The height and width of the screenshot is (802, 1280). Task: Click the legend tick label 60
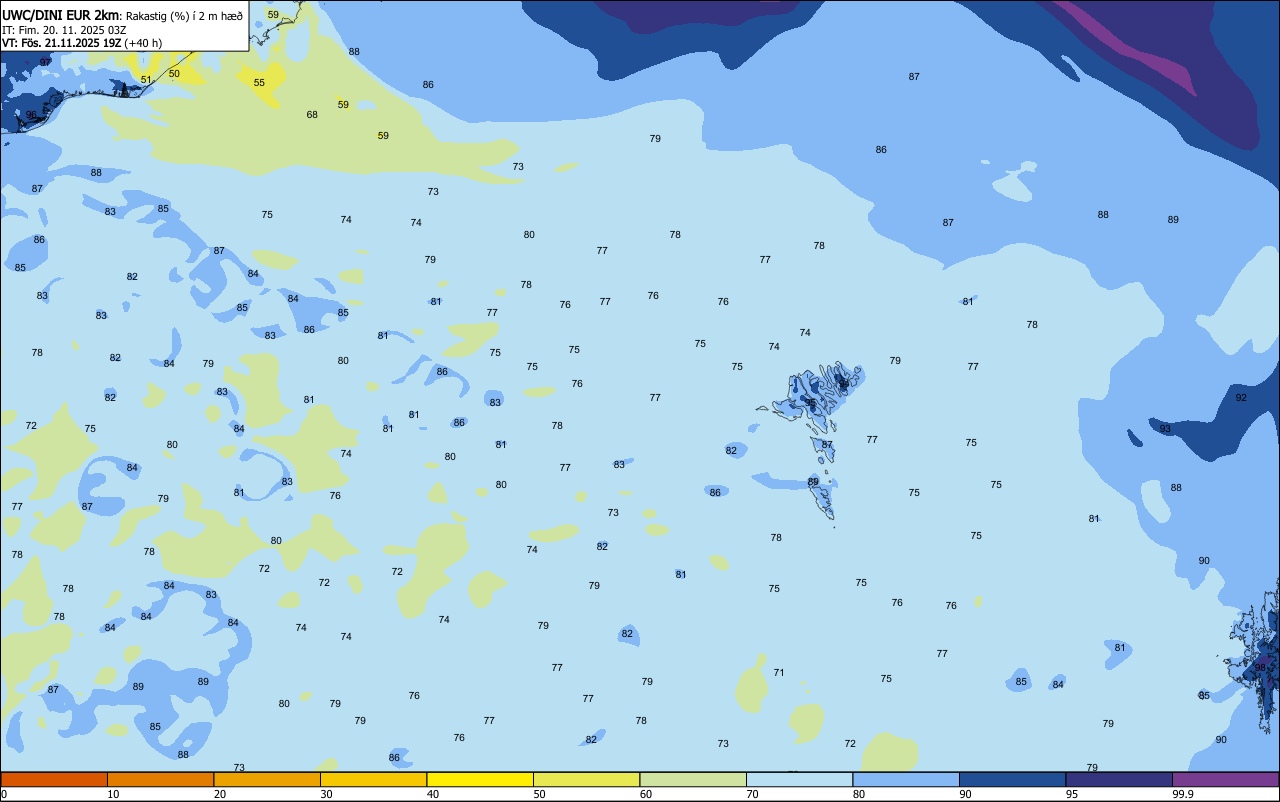pos(645,794)
